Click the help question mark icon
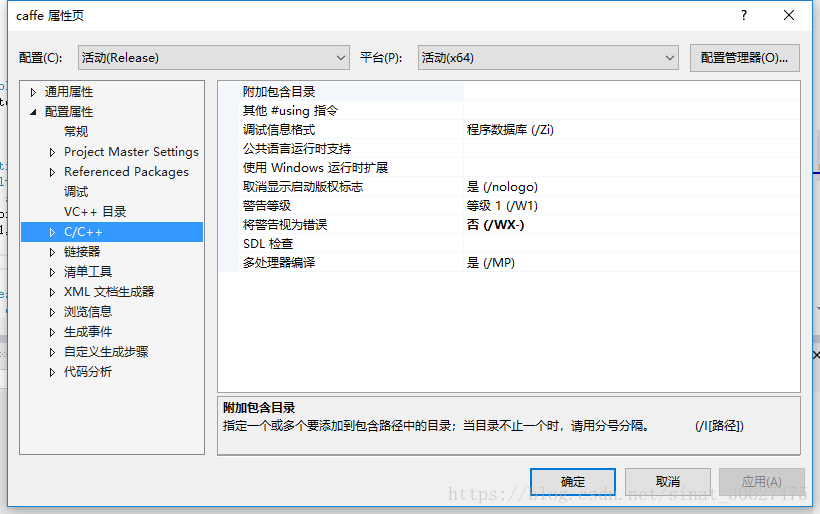Image resolution: width=820 pixels, height=514 pixels. (743, 16)
